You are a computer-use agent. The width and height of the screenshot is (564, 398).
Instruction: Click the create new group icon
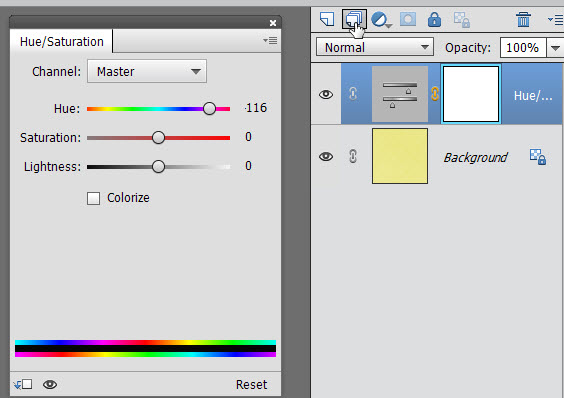tap(354, 19)
